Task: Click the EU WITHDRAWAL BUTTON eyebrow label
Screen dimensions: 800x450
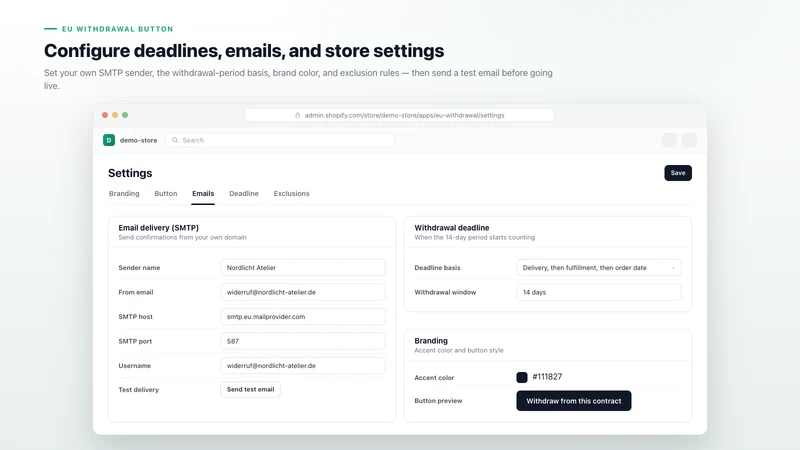Action: click(117, 29)
